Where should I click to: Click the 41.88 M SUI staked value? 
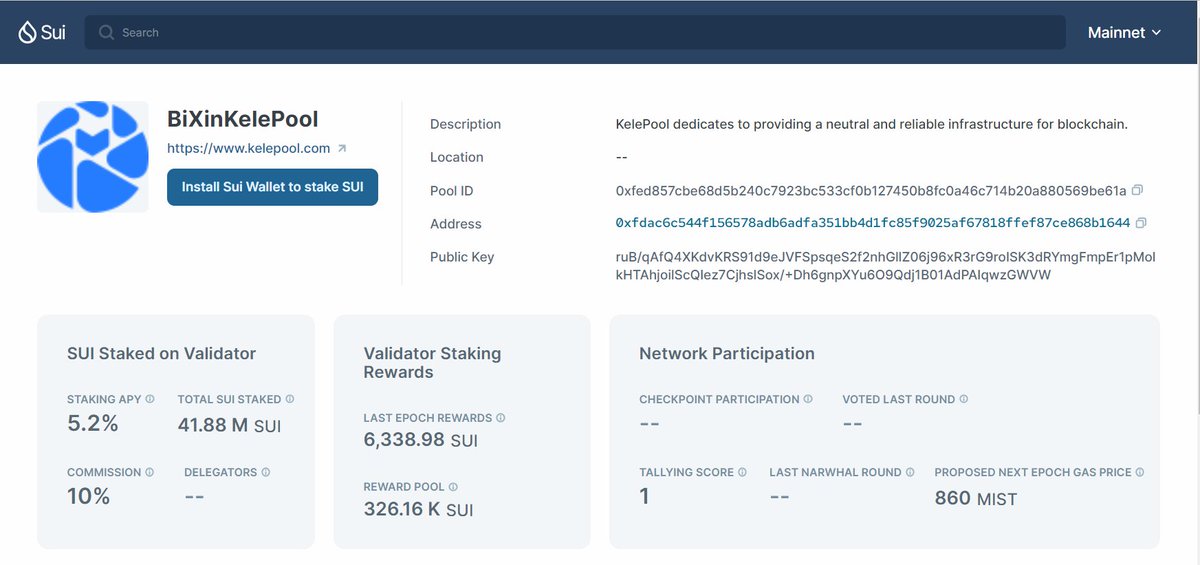point(229,425)
